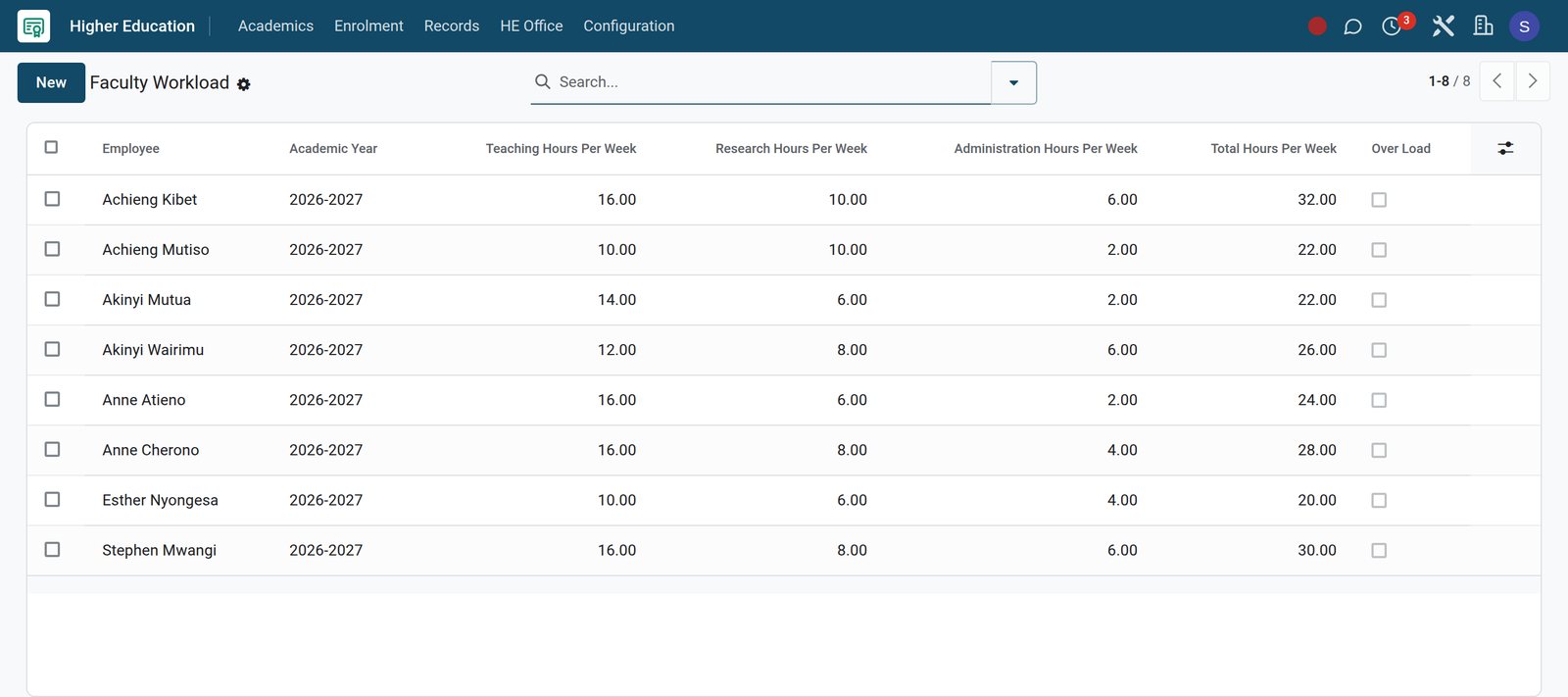This screenshot has width=1568, height=697.
Task: Toggle Over Load for Esther Nyongesa
Action: pyautogui.click(x=1379, y=501)
